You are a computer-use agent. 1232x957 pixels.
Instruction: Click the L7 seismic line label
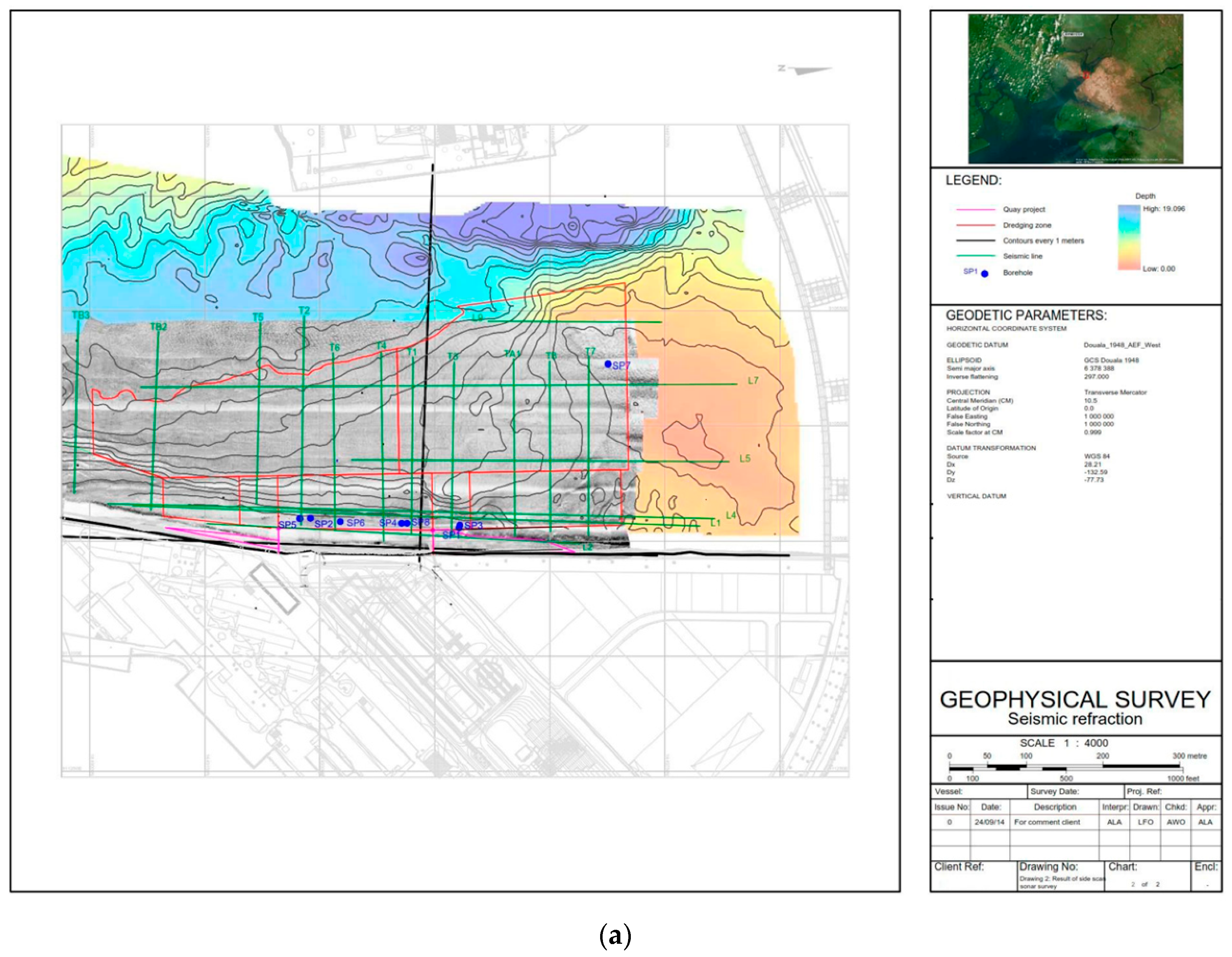[x=753, y=380]
